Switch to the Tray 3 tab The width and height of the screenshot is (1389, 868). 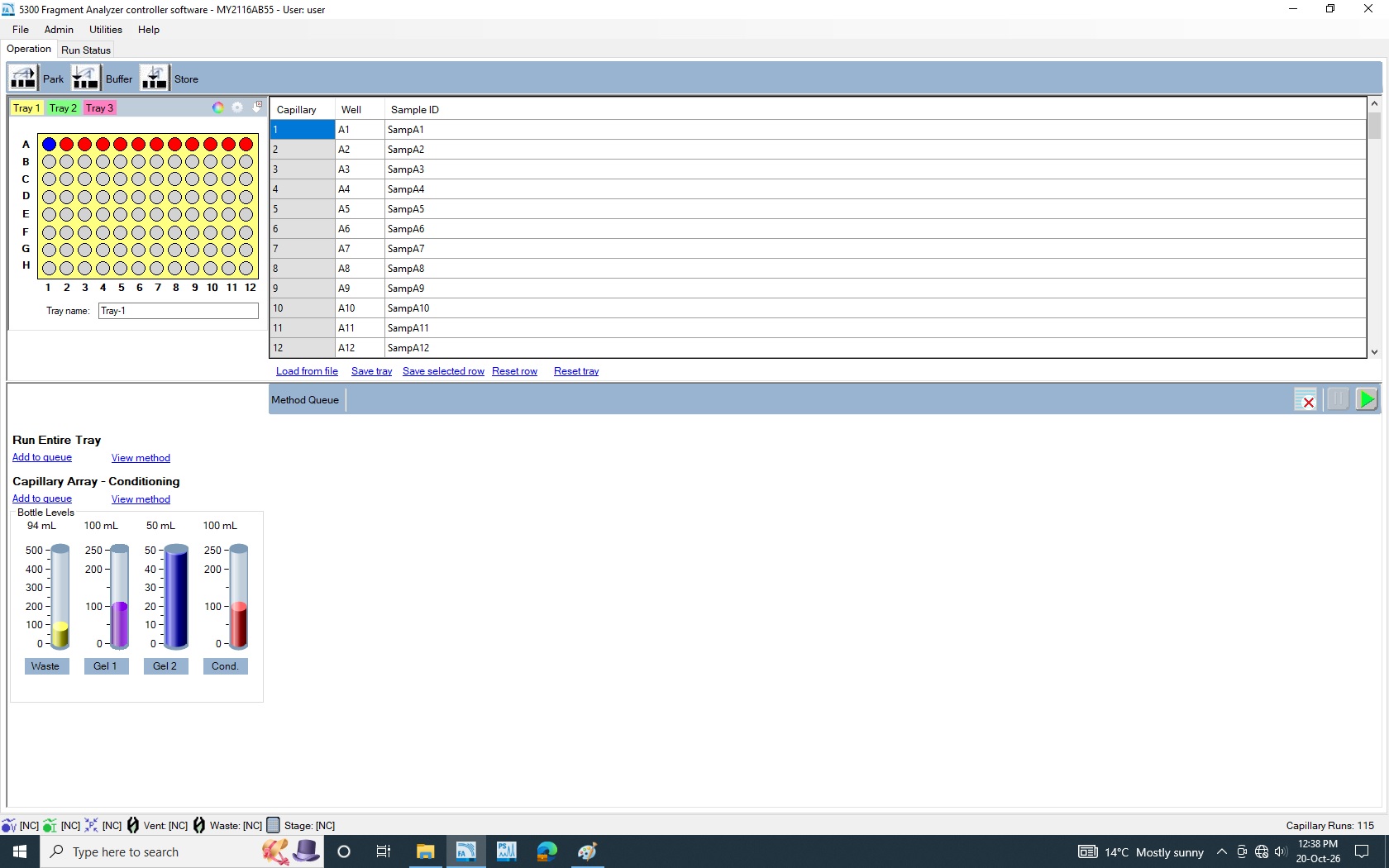[99, 107]
